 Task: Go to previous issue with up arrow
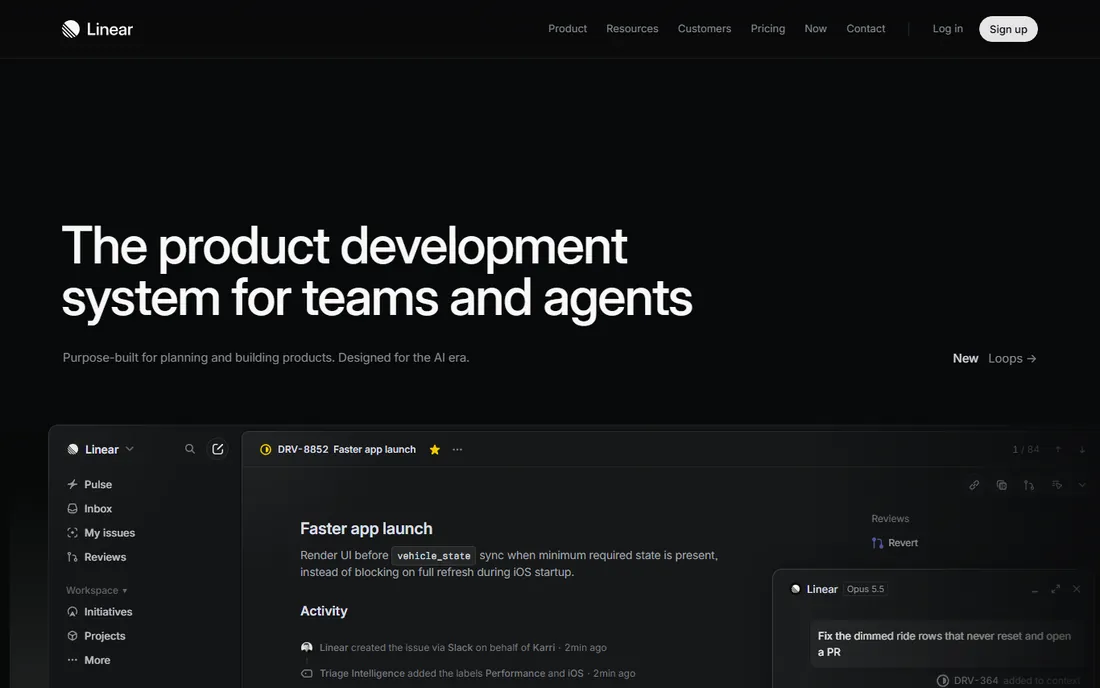(1058, 450)
